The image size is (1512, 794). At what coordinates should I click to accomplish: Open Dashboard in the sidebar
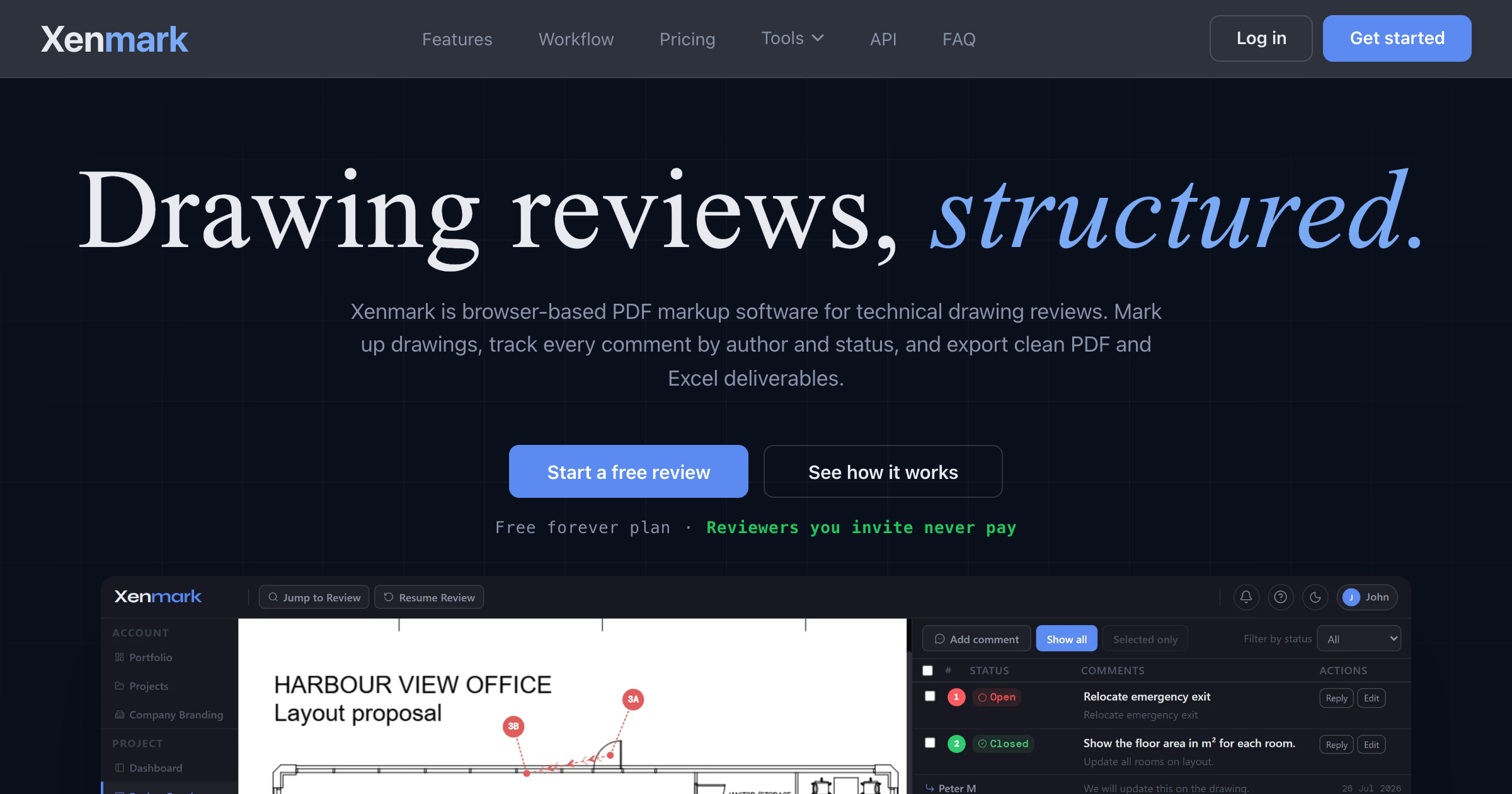(149, 768)
